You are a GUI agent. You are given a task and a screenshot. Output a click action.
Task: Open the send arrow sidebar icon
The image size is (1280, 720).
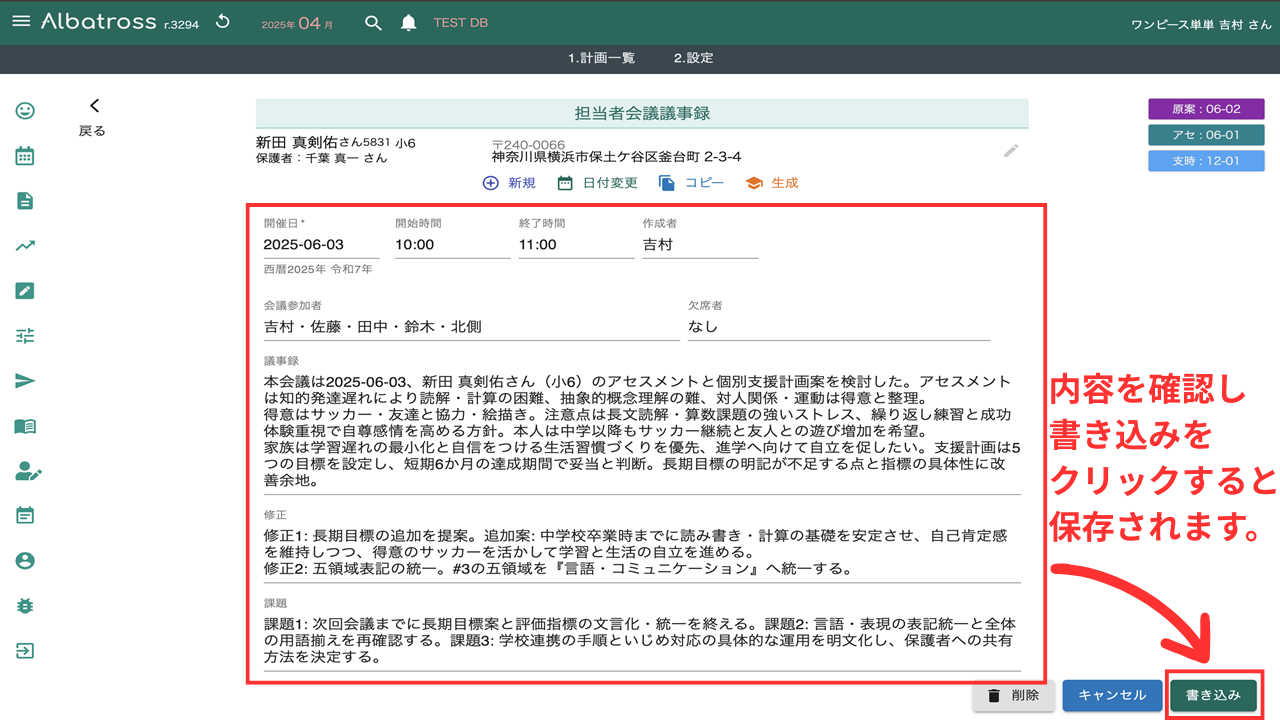(x=25, y=380)
